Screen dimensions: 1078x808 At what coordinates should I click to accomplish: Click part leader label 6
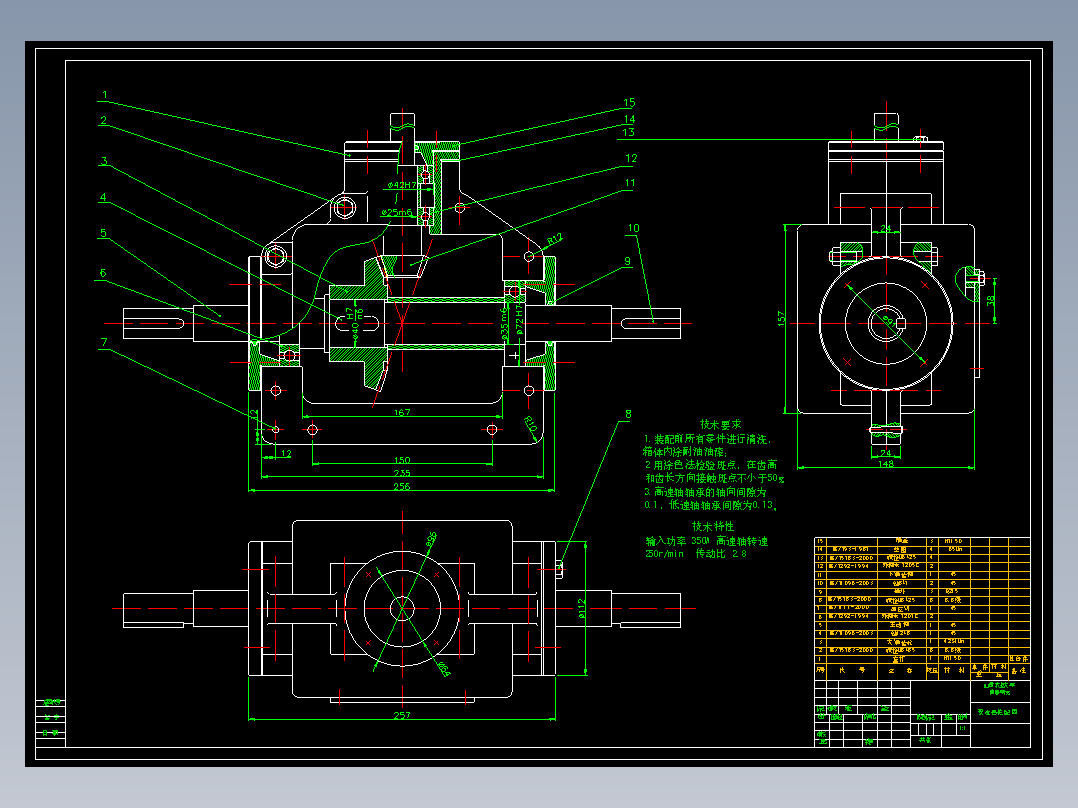pos(103,273)
